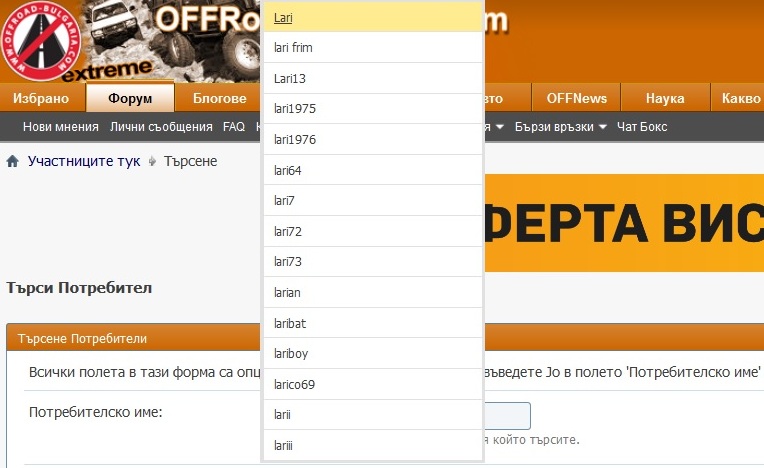764x468 pixels.
Task: Open the Чат Бокс link
Action: 642,127
